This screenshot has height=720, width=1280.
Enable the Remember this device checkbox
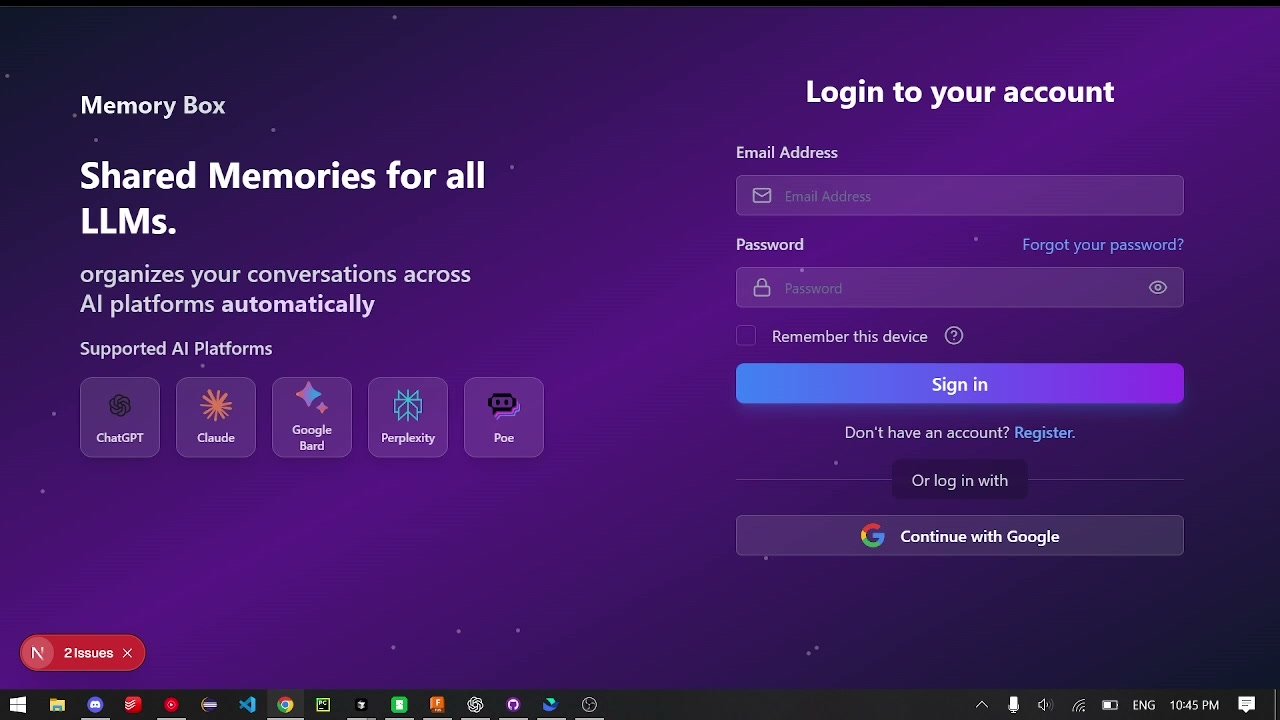pos(746,336)
